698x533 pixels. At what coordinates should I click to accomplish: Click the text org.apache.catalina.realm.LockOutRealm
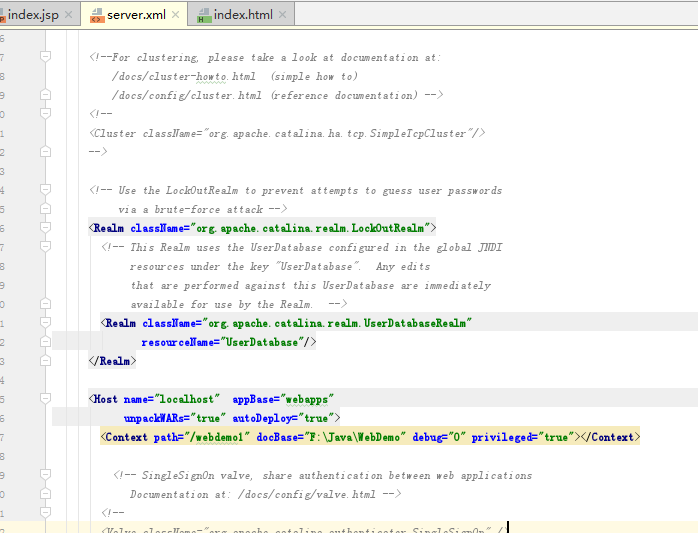coord(310,228)
